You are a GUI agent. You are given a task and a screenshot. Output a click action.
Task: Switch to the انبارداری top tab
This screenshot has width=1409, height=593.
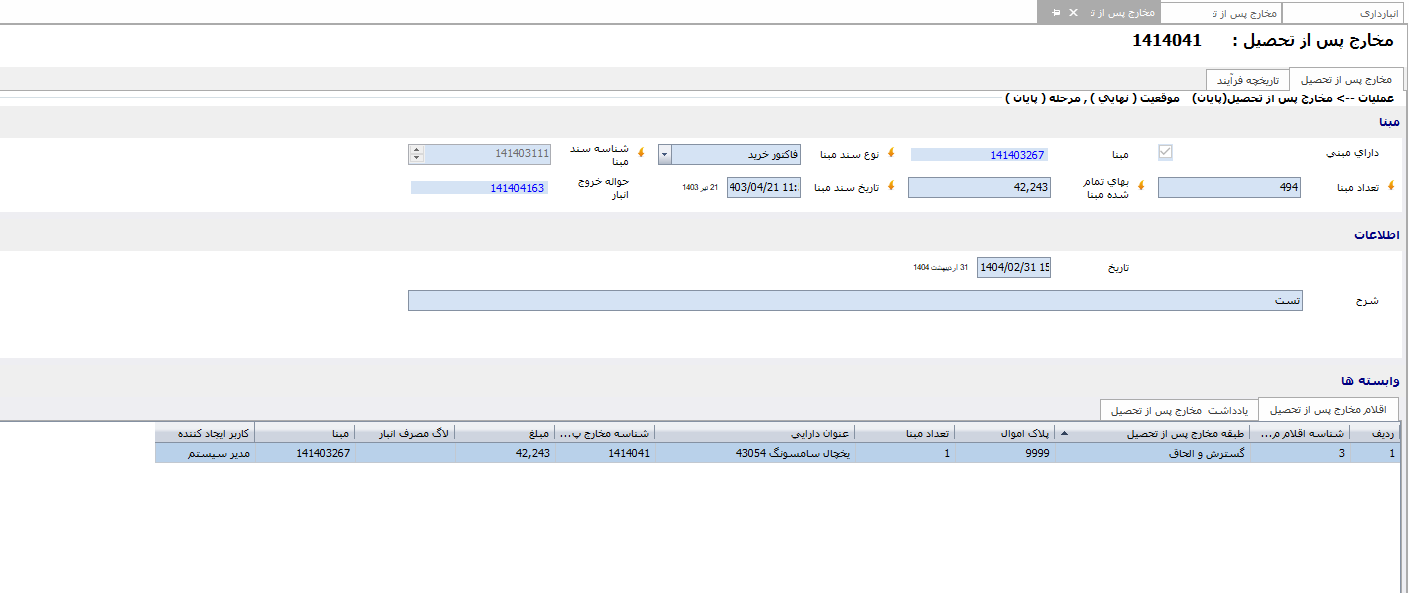click(1344, 13)
